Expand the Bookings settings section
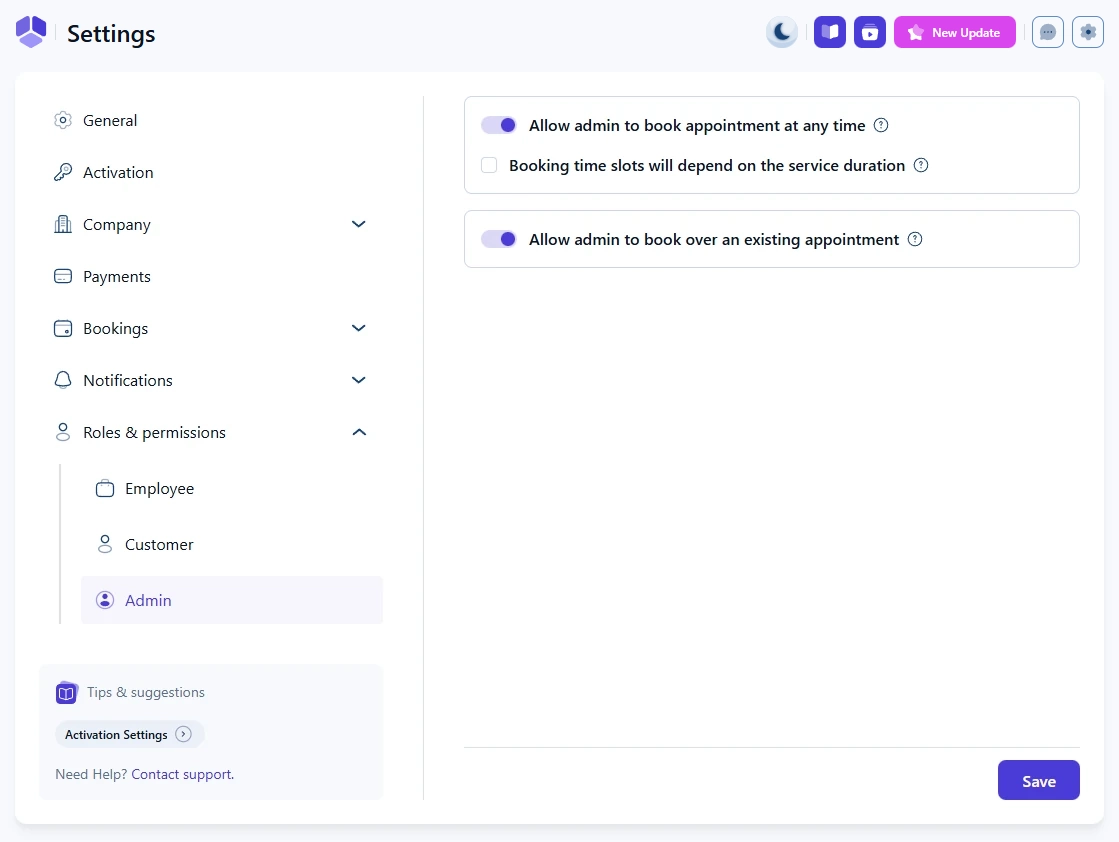Viewport: 1119px width, 842px height. (359, 328)
